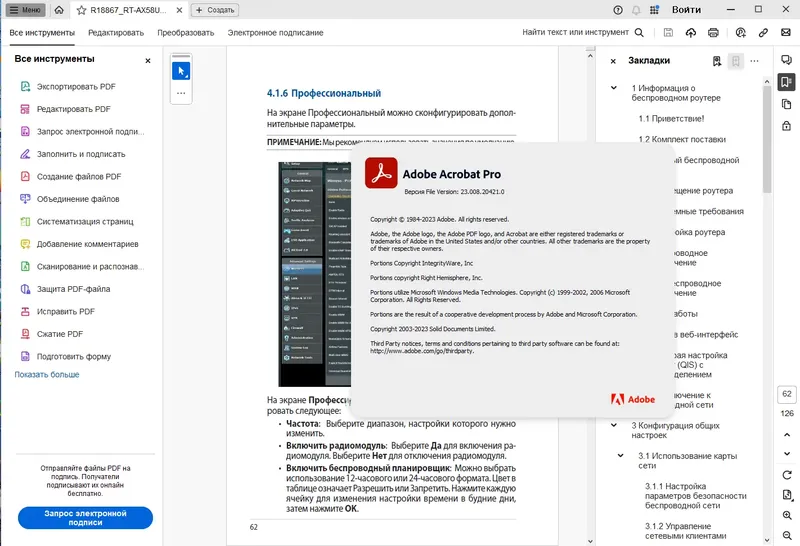Open the apps grid icon
This screenshot has height=546, width=800.
654,10
